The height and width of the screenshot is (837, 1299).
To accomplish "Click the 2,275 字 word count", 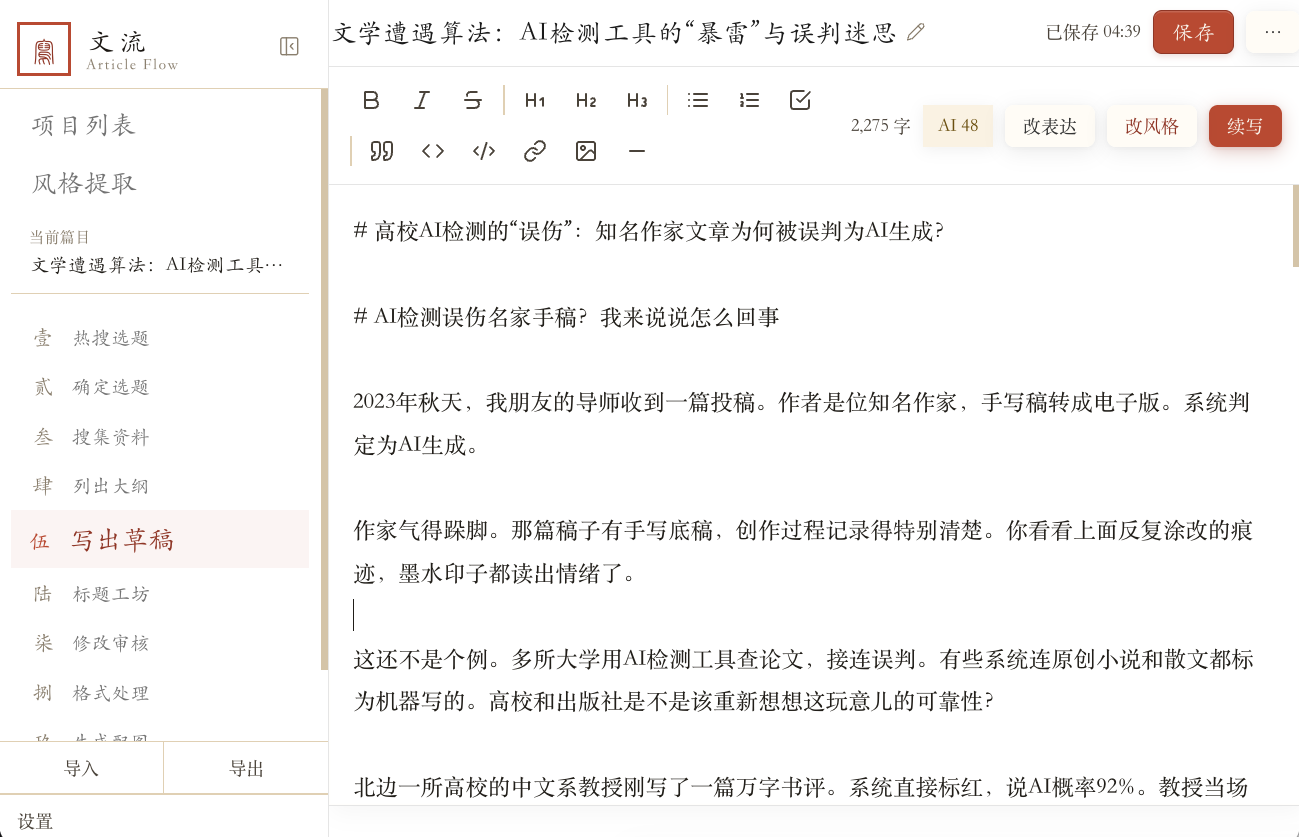I will pos(880,126).
